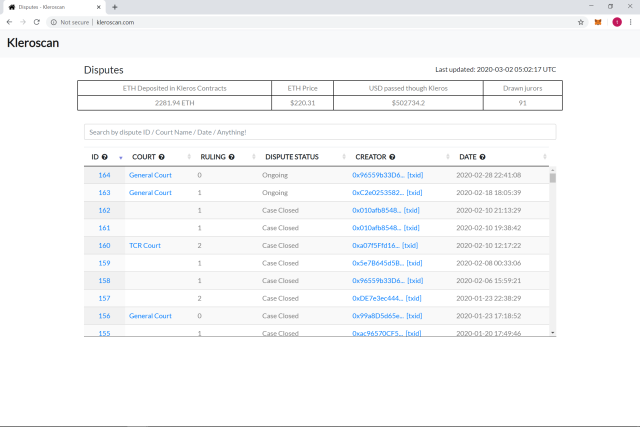Click the table's vertical scrollbar thumb
640x427 pixels.
[x=553, y=178]
